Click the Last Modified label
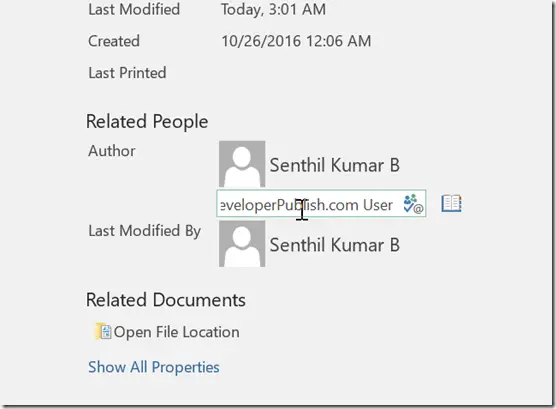The height and width of the screenshot is (409, 556). pos(134,9)
